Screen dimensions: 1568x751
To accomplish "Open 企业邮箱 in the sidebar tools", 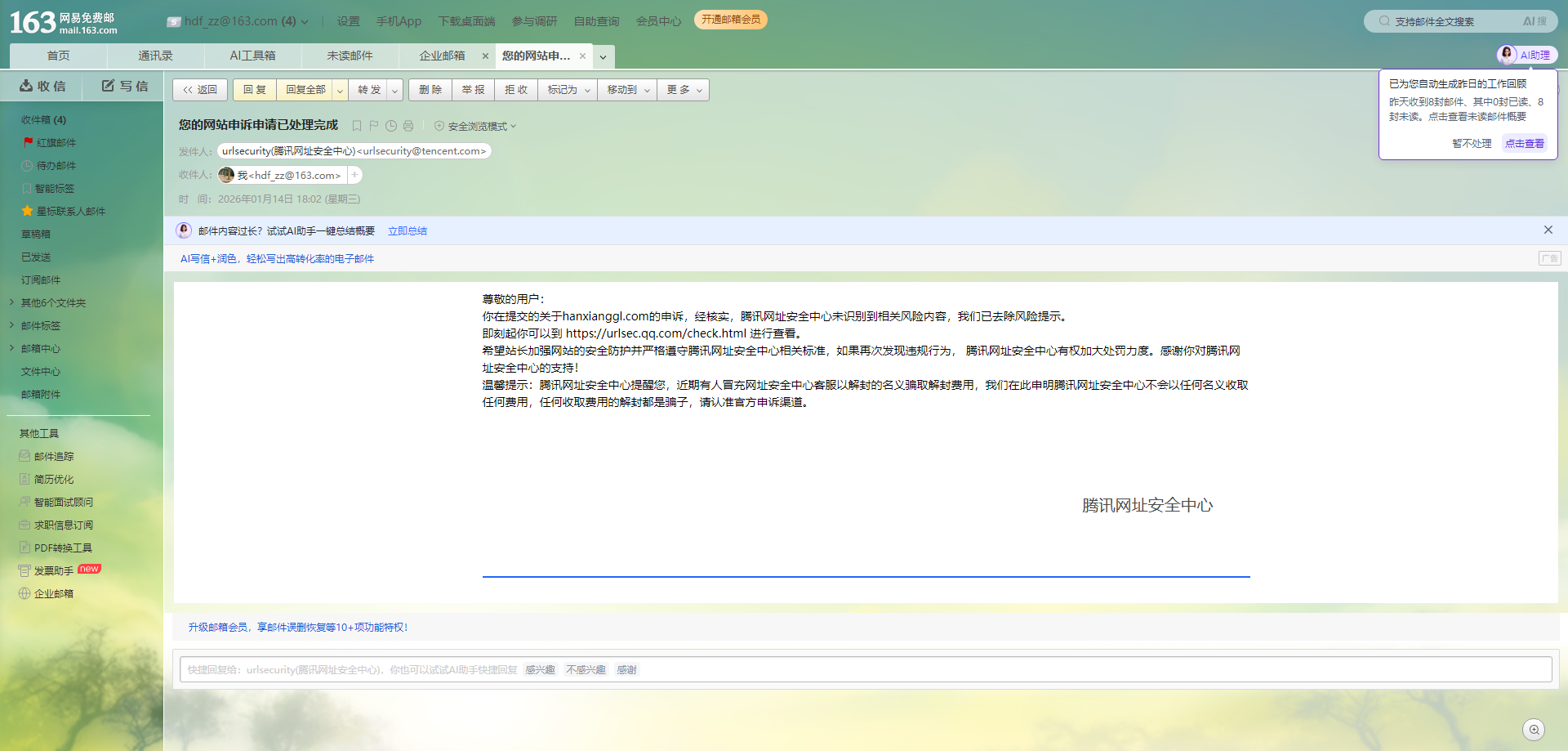I will (53, 593).
